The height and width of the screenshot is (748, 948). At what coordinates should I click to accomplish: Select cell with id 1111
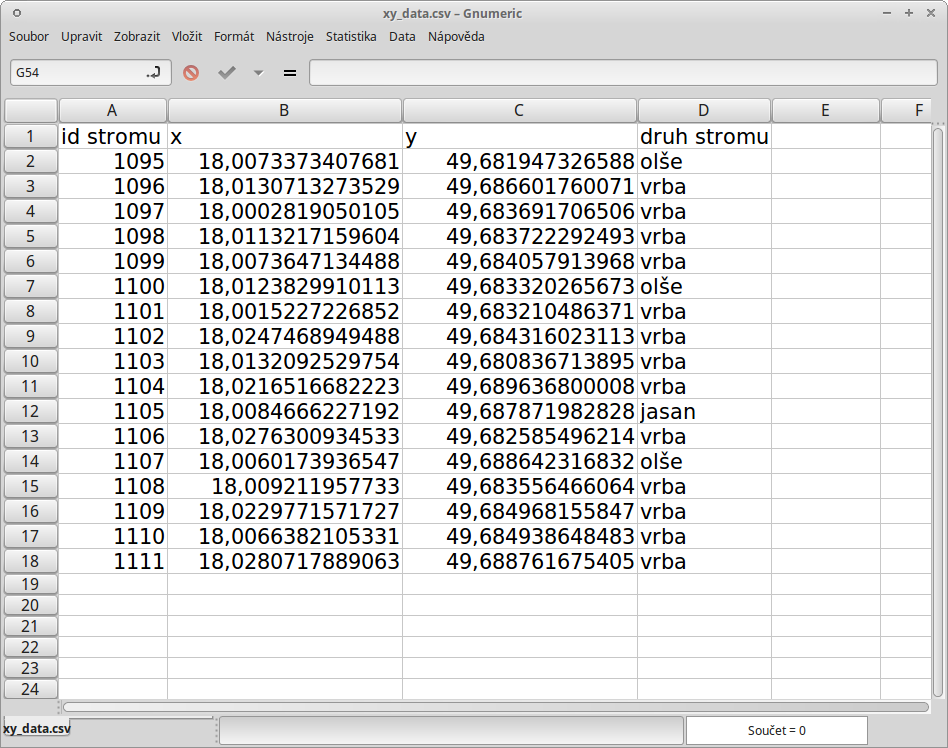[112, 561]
